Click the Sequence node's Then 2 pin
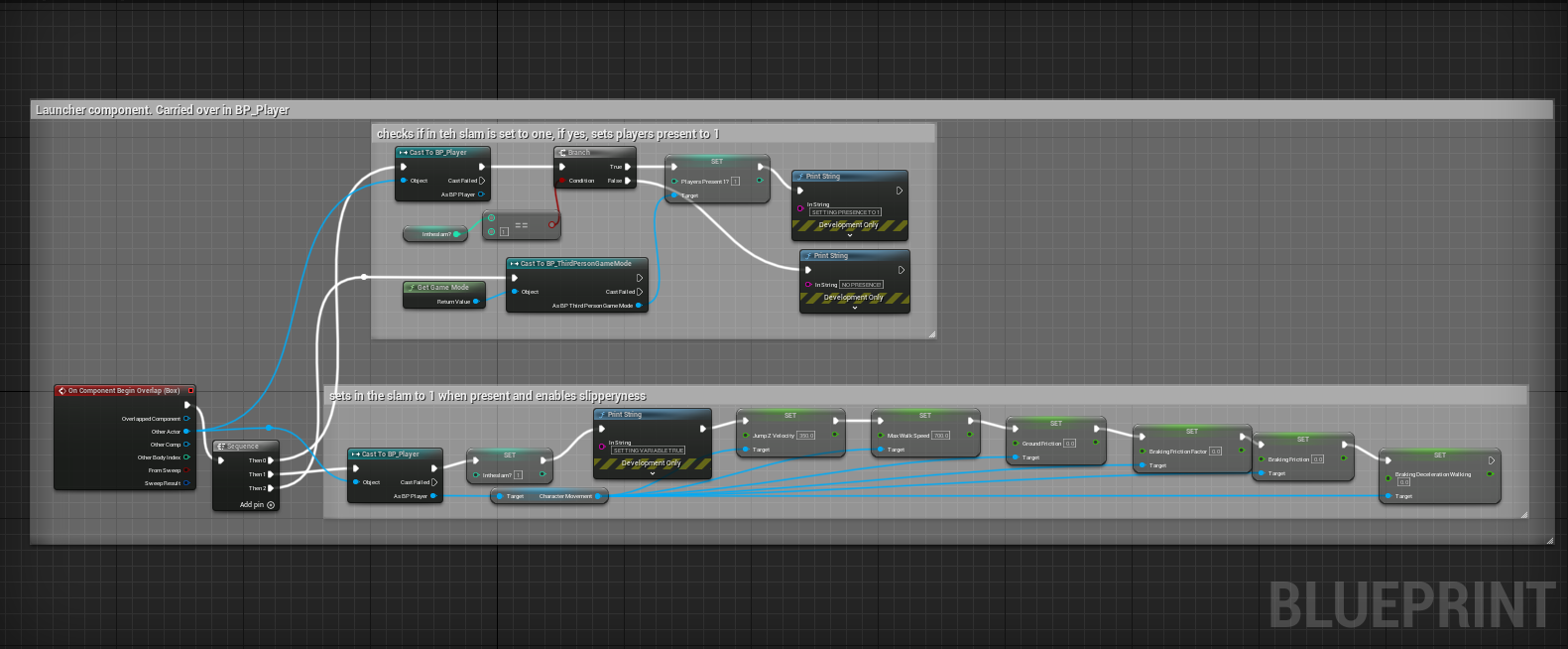This screenshot has height=649, width=1568. (271, 488)
